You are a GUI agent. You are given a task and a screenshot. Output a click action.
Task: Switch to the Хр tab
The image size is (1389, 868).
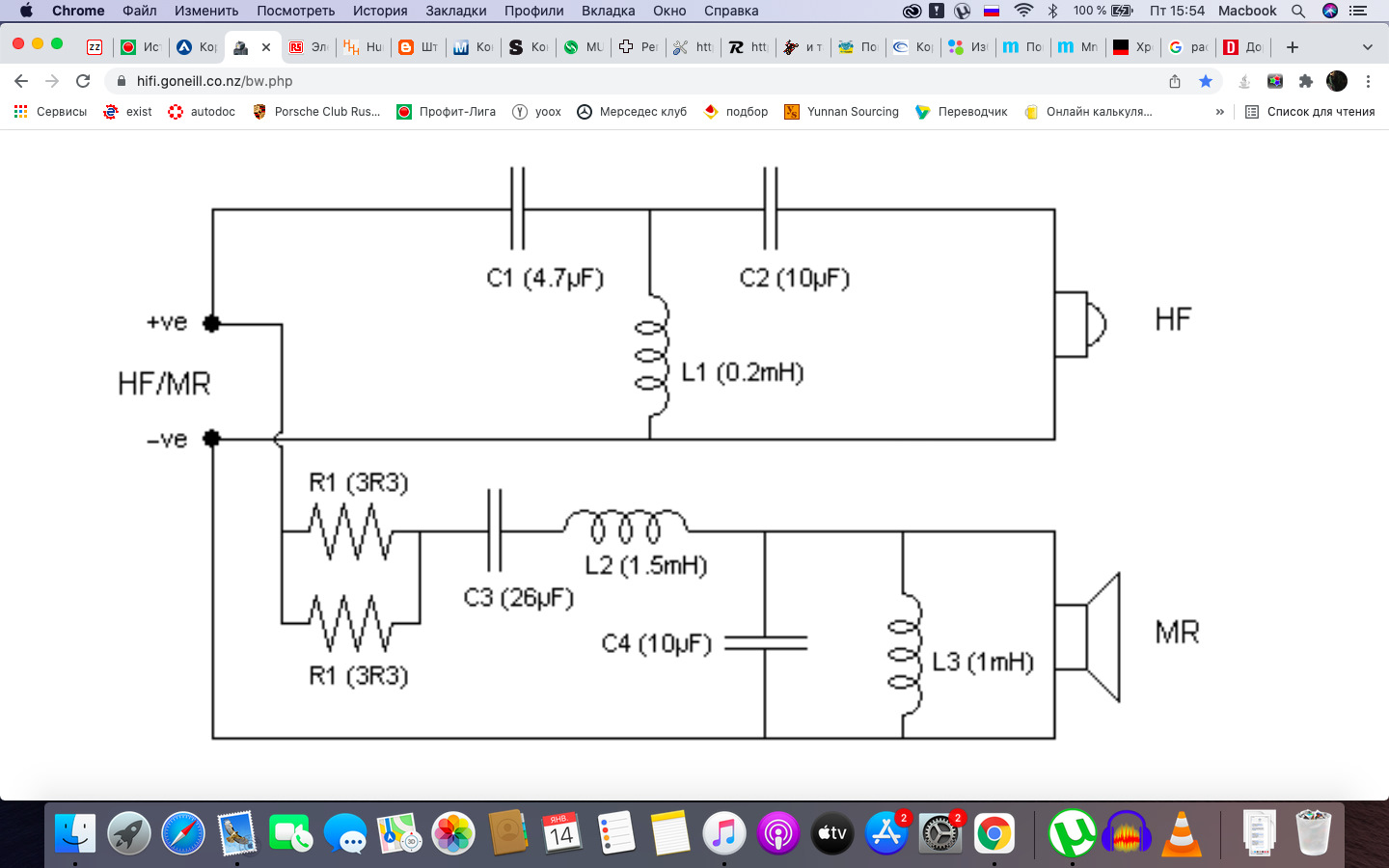pyautogui.click(x=1132, y=46)
